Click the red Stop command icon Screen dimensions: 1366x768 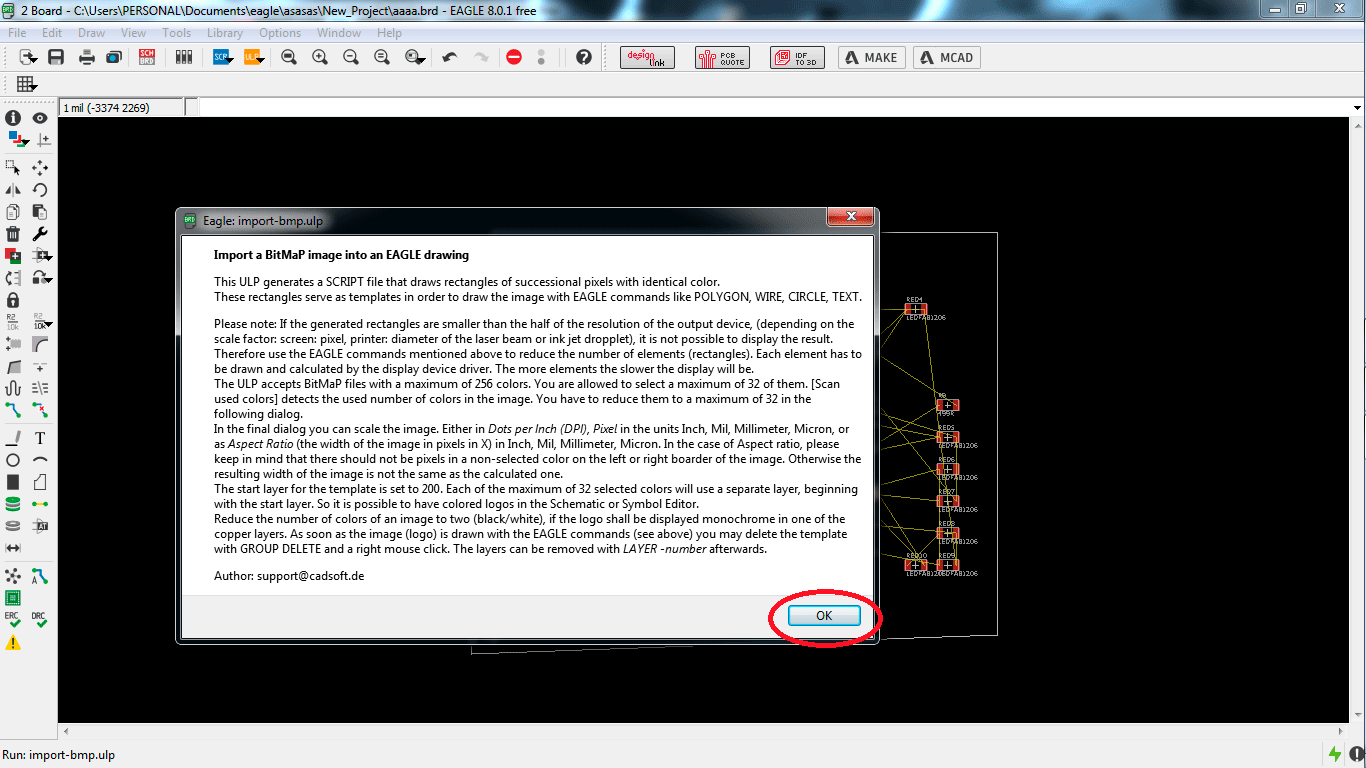coord(514,58)
